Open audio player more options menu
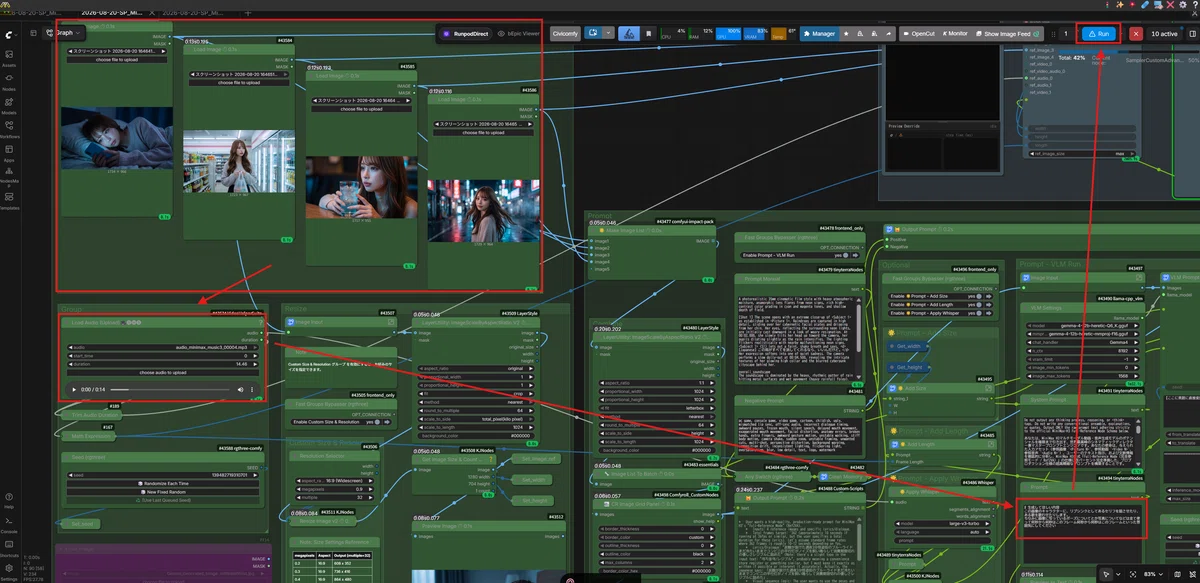 (252, 389)
